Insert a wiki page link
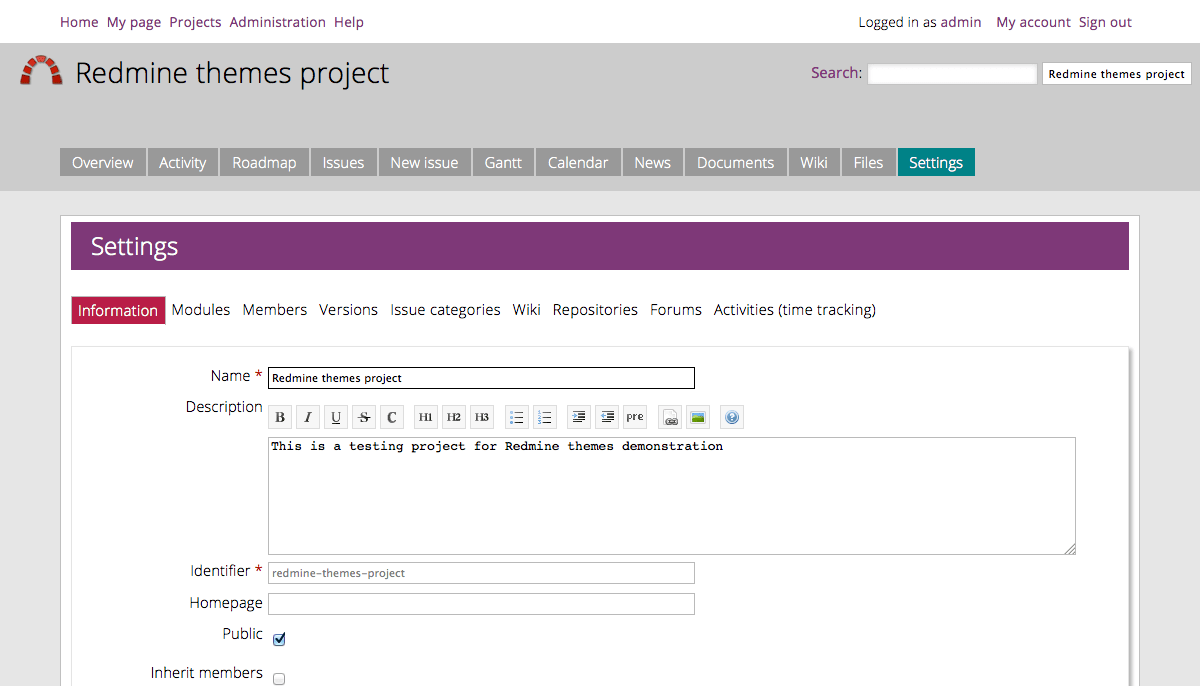This screenshot has height=686, width=1200. click(670, 418)
